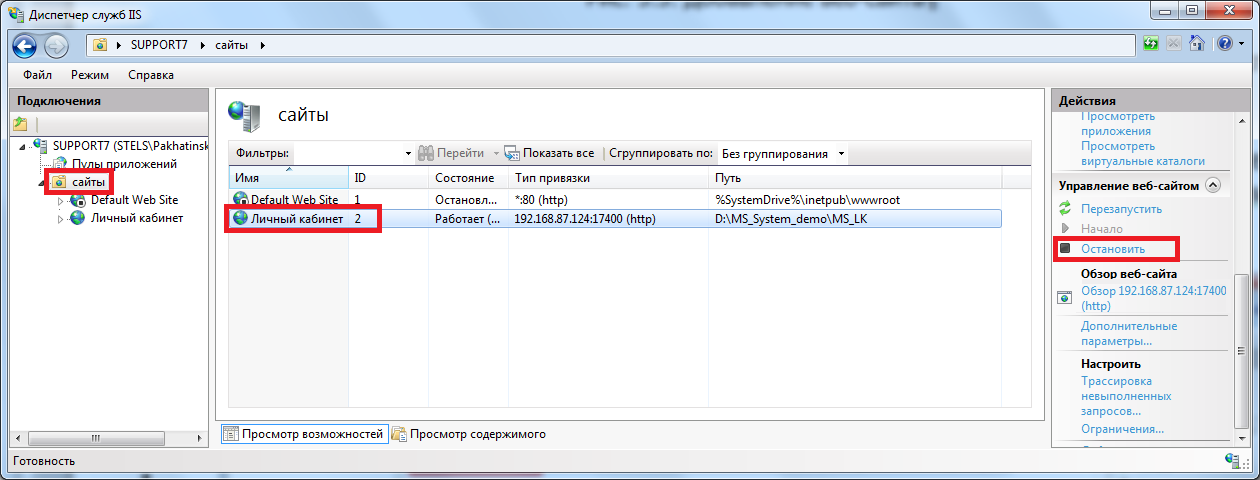Click the stop loading icon in the address bar
Viewport: 1260px width, 480px height.
coord(1174,44)
